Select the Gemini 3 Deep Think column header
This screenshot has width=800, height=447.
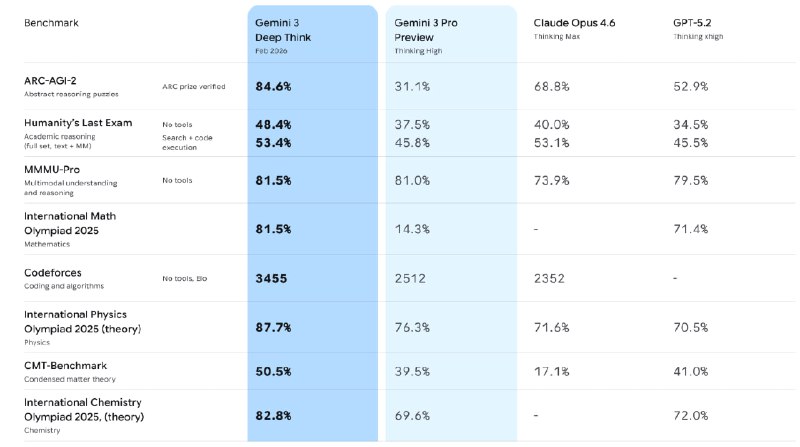[284, 28]
